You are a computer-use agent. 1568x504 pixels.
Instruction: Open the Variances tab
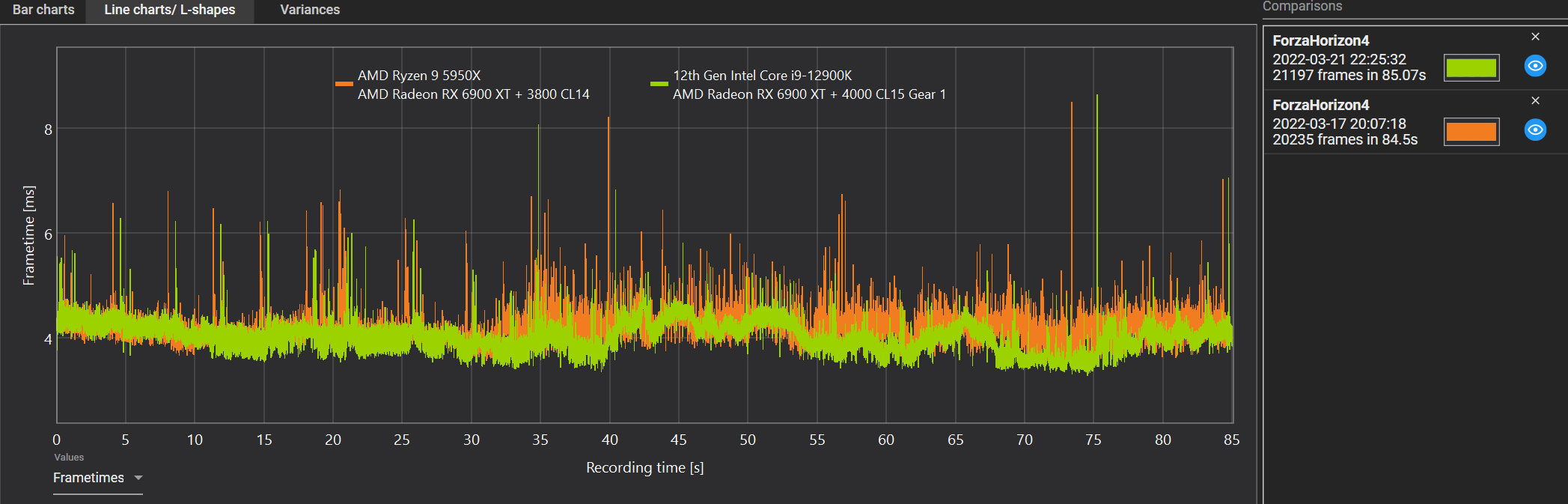click(310, 10)
